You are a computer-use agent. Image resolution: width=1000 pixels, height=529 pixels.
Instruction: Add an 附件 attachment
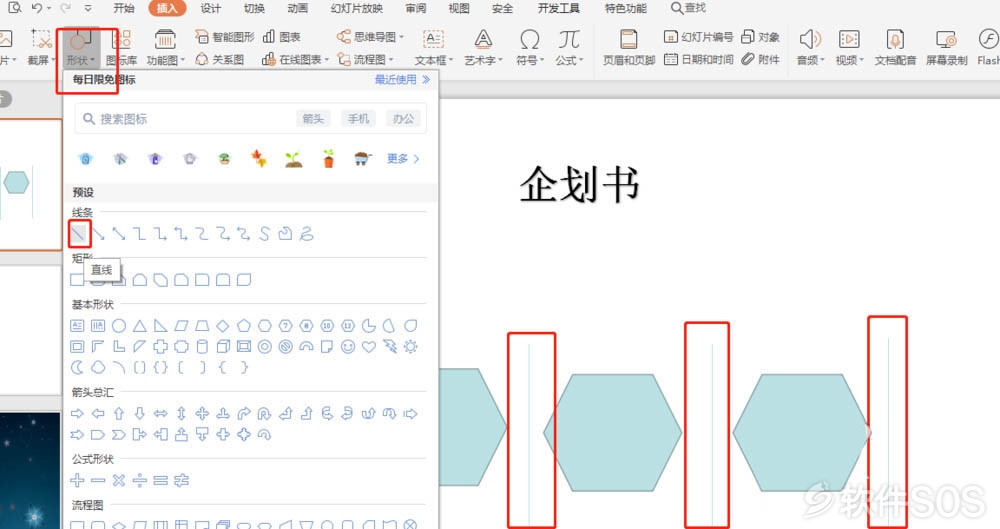761,59
